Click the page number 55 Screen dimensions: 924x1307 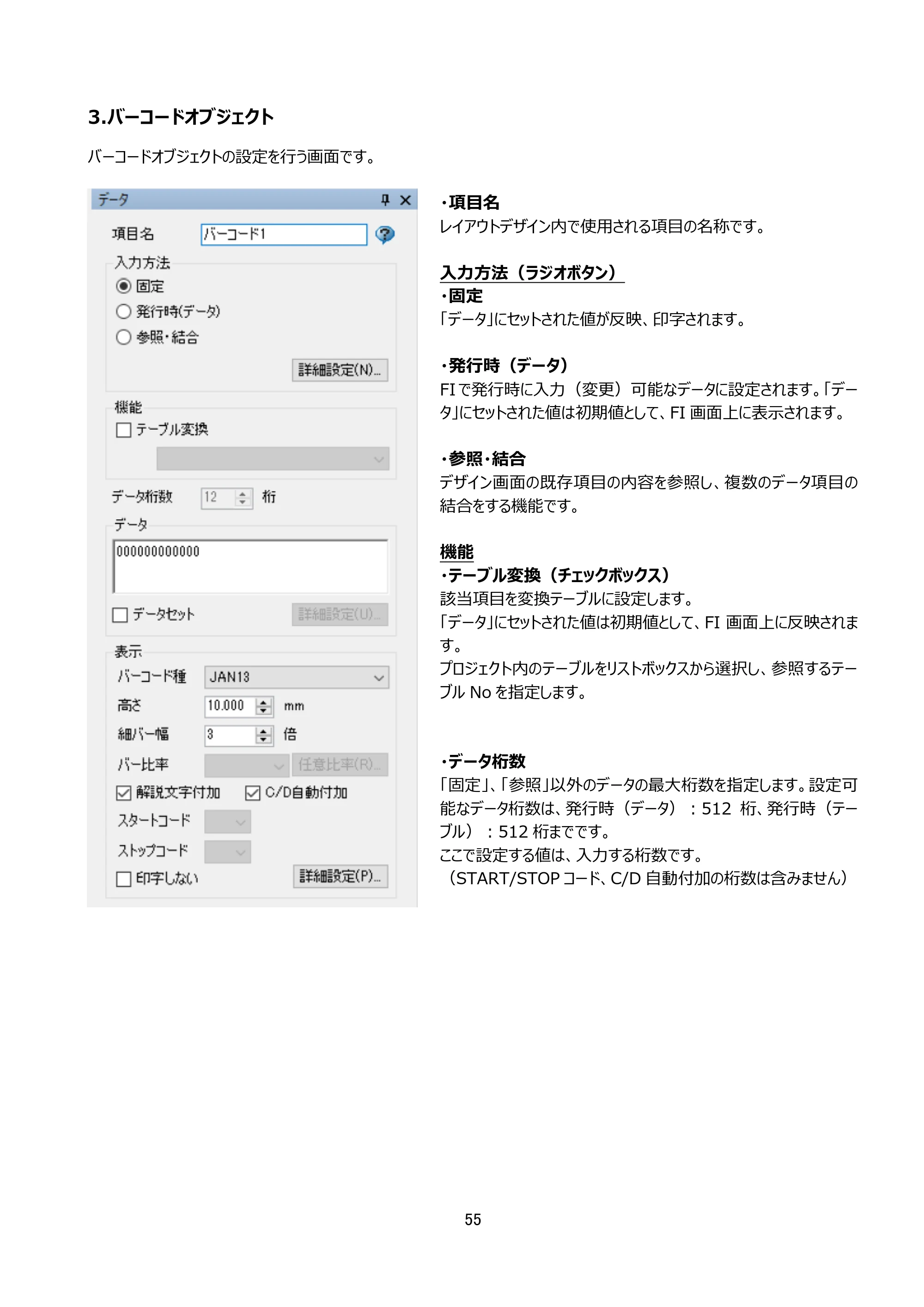tap(473, 1219)
